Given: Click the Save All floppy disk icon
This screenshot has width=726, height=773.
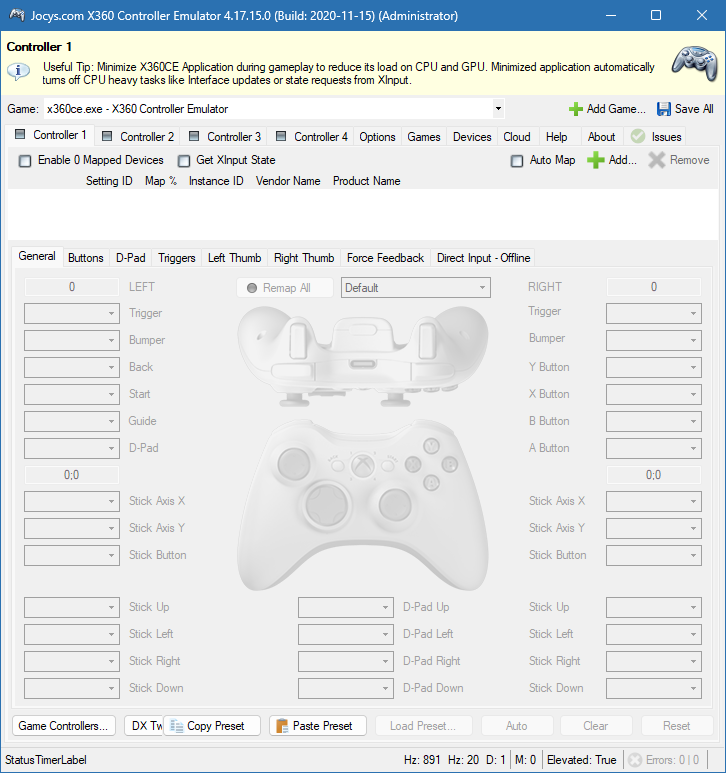Looking at the screenshot, I should point(664,109).
